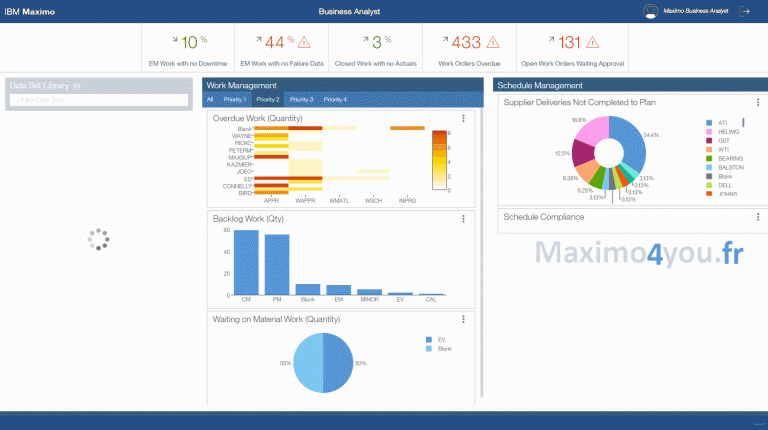The width and height of the screenshot is (768, 430).
Task: Click the DELL legend color swatch
Action: click(x=709, y=185)
